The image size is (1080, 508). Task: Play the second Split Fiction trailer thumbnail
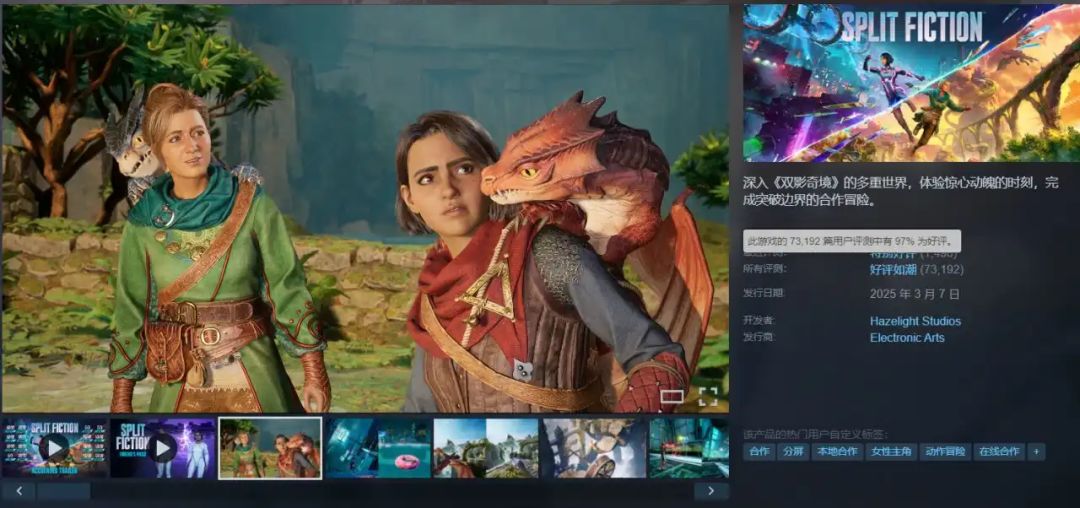pos(163,448)
